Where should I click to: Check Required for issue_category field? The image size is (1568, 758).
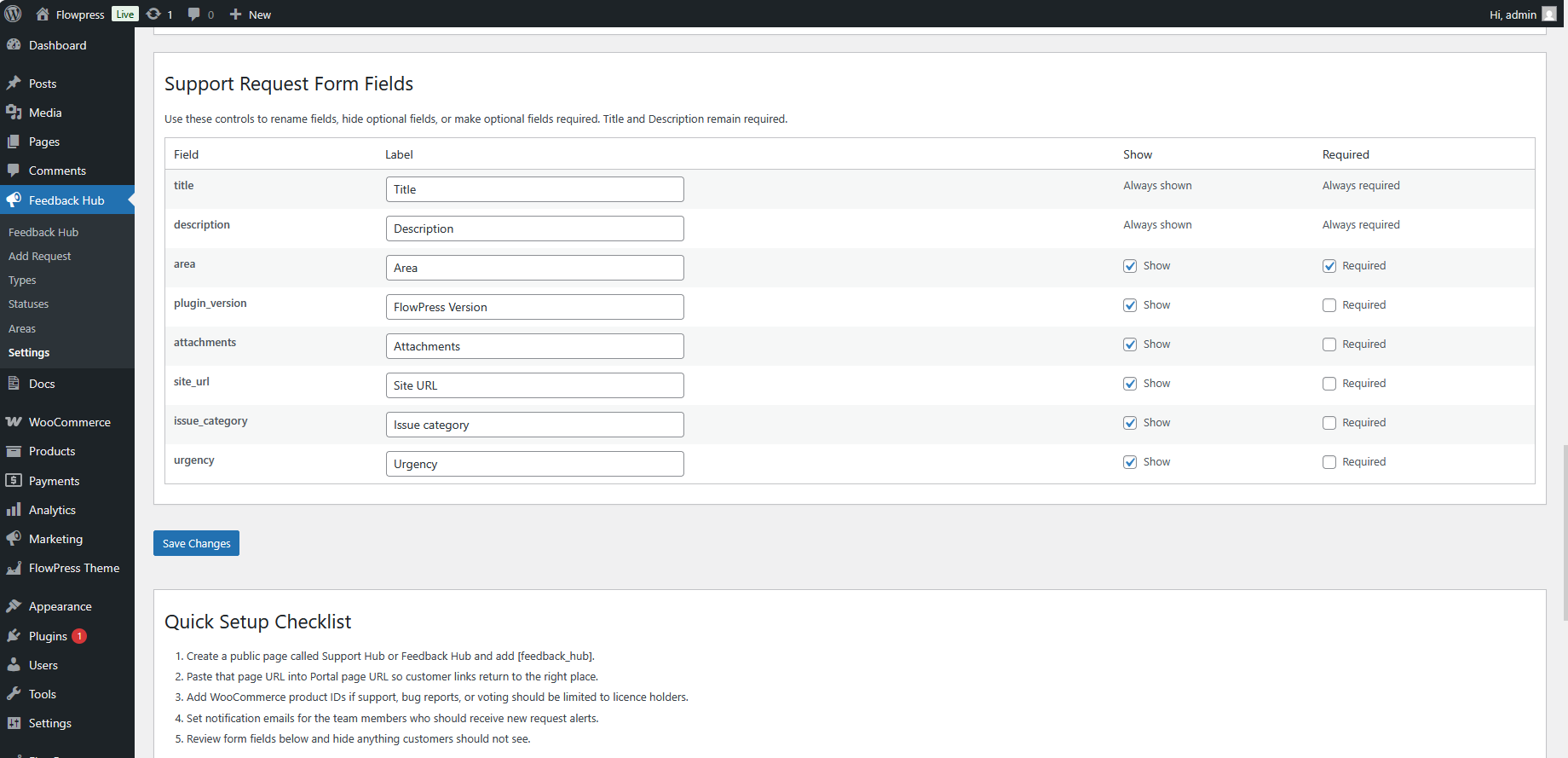point(1329,423)
